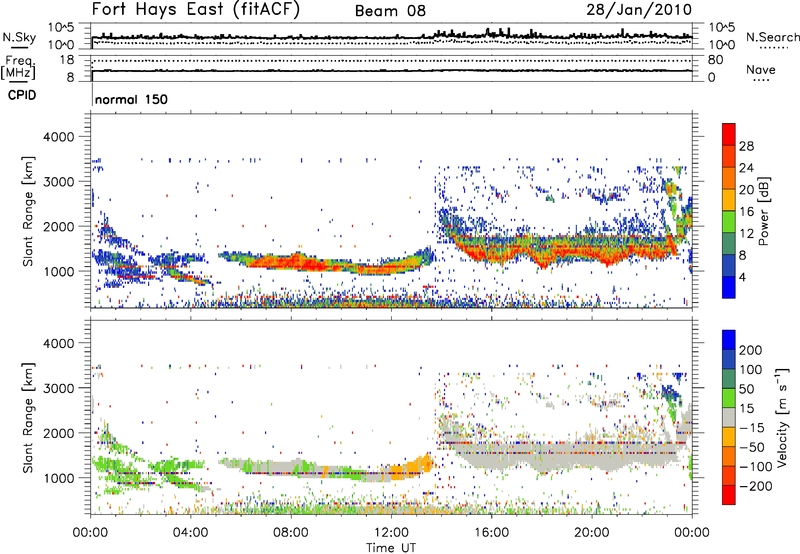Click the "N.Sky" legend label
The width and height of the screenshot is (800, 554).
(19, 37)
